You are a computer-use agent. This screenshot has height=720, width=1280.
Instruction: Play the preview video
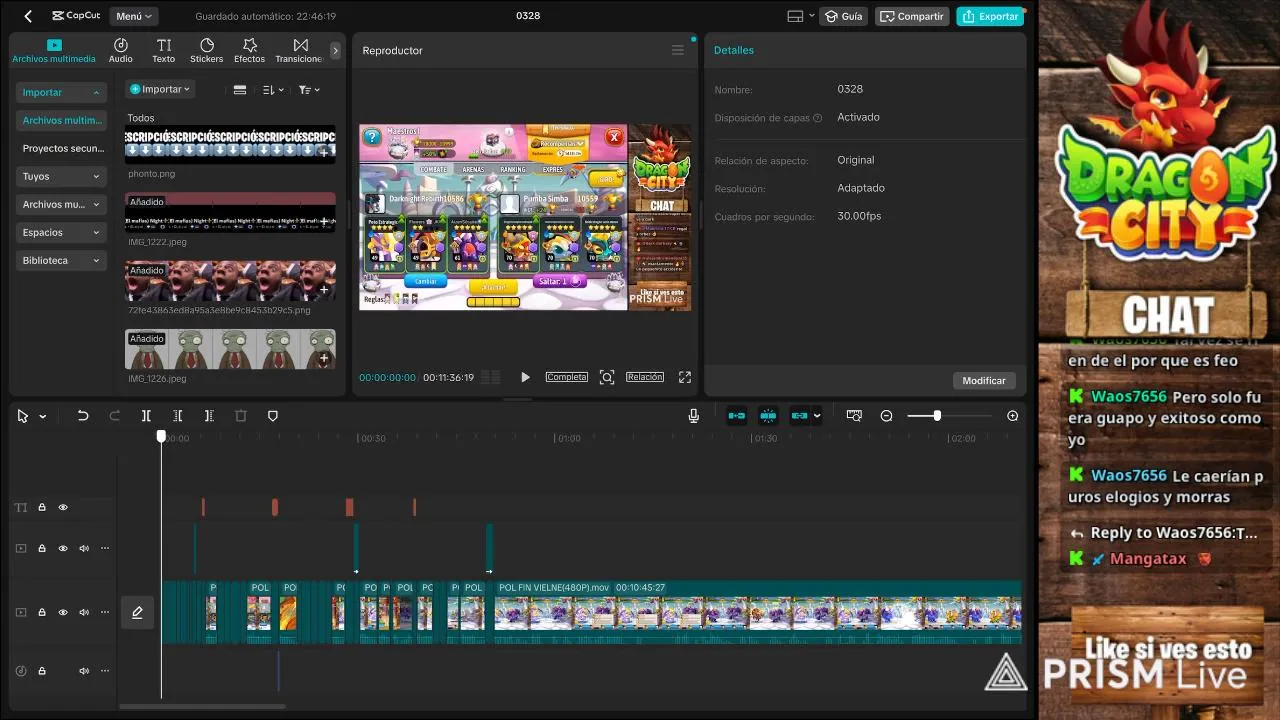pos(525,377)
